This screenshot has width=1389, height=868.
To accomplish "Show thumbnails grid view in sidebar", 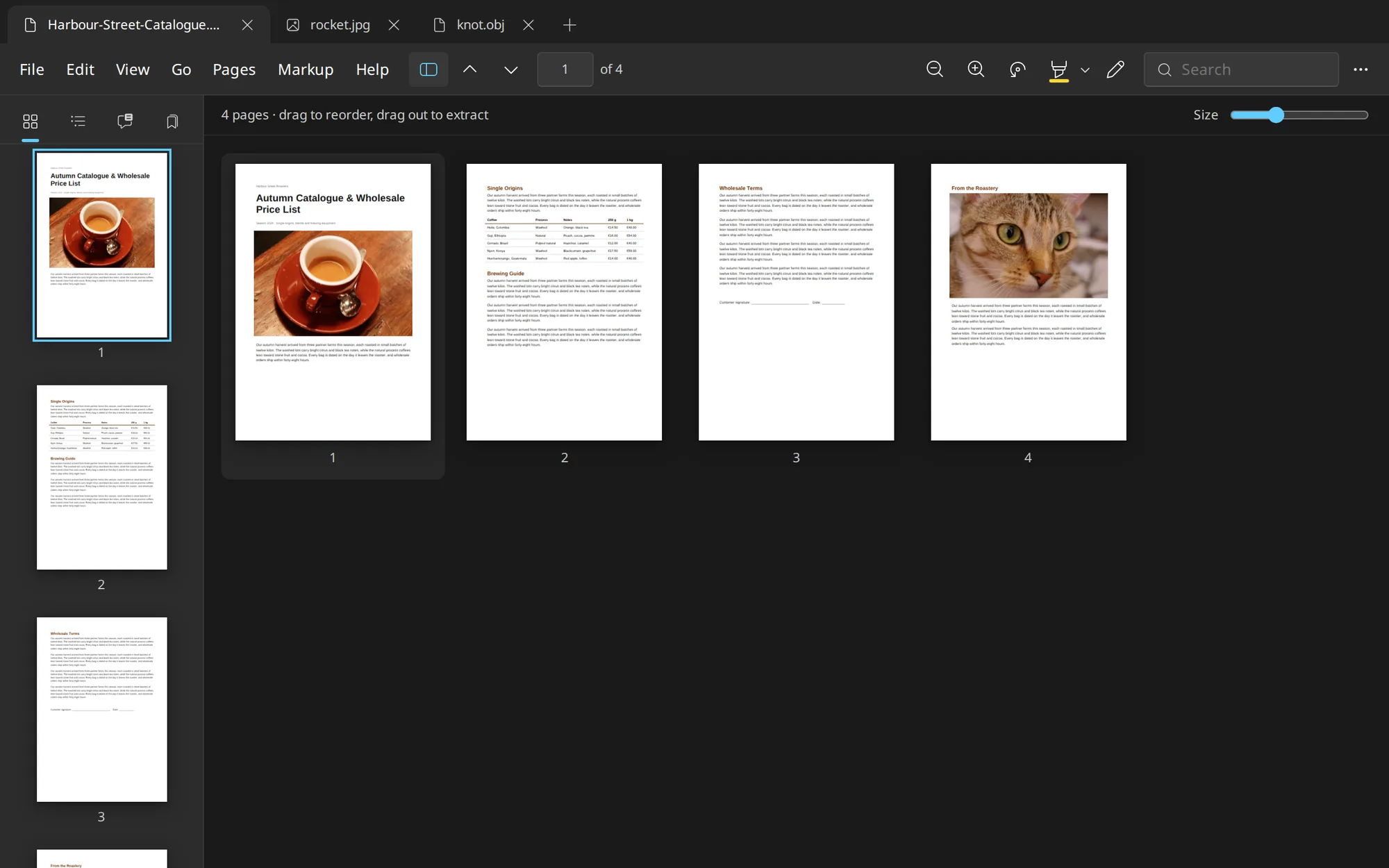I will [31, 122].
